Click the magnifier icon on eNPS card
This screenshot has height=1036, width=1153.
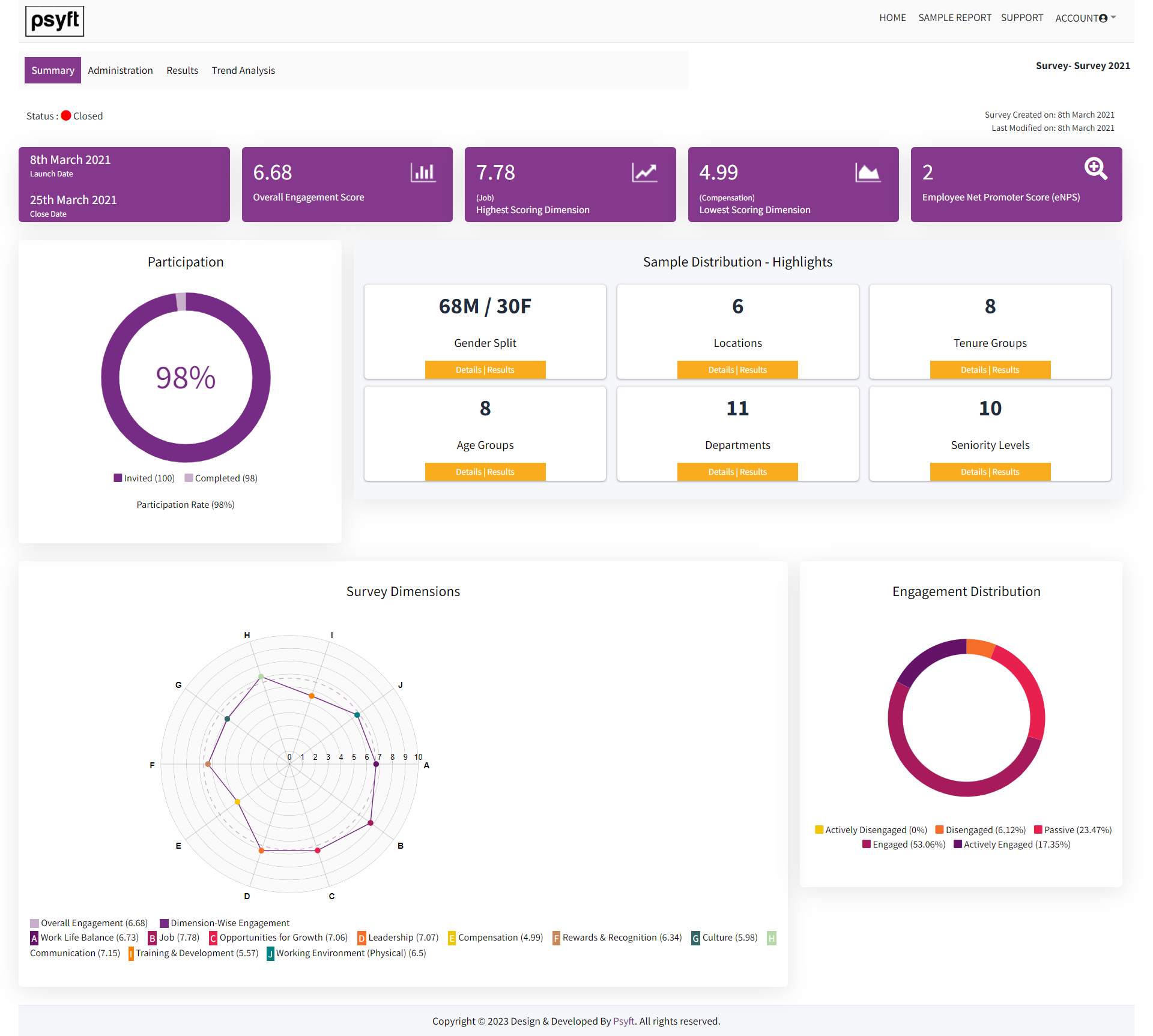1097,169
